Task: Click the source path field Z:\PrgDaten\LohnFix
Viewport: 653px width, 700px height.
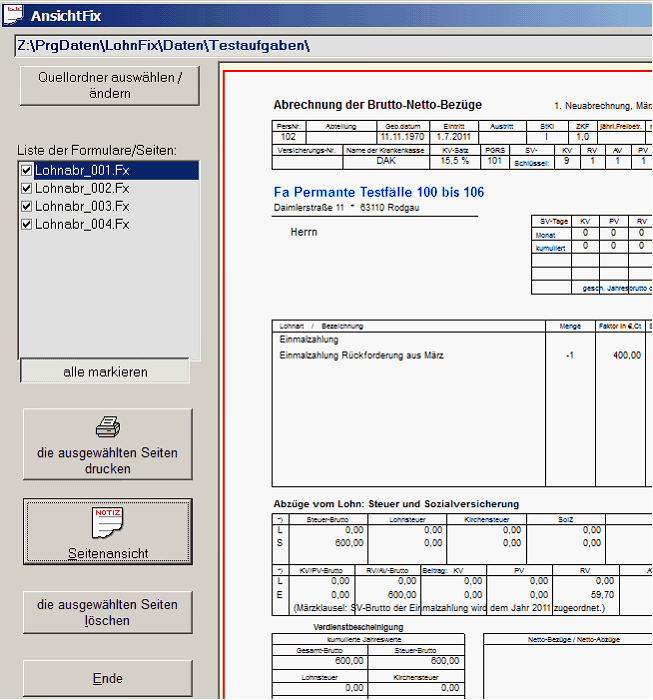Action: click(333, 46)
